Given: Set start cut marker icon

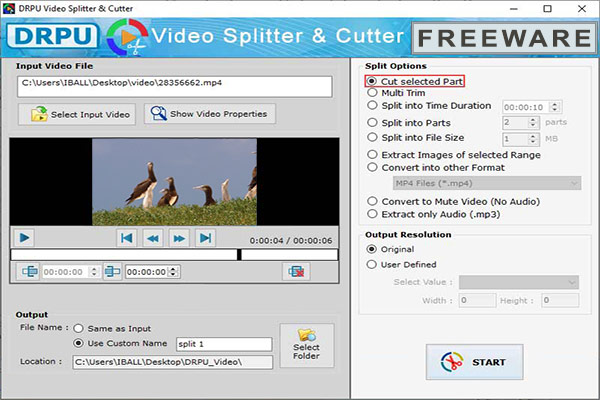Looking at the screenshot, I should pos(29,272).
